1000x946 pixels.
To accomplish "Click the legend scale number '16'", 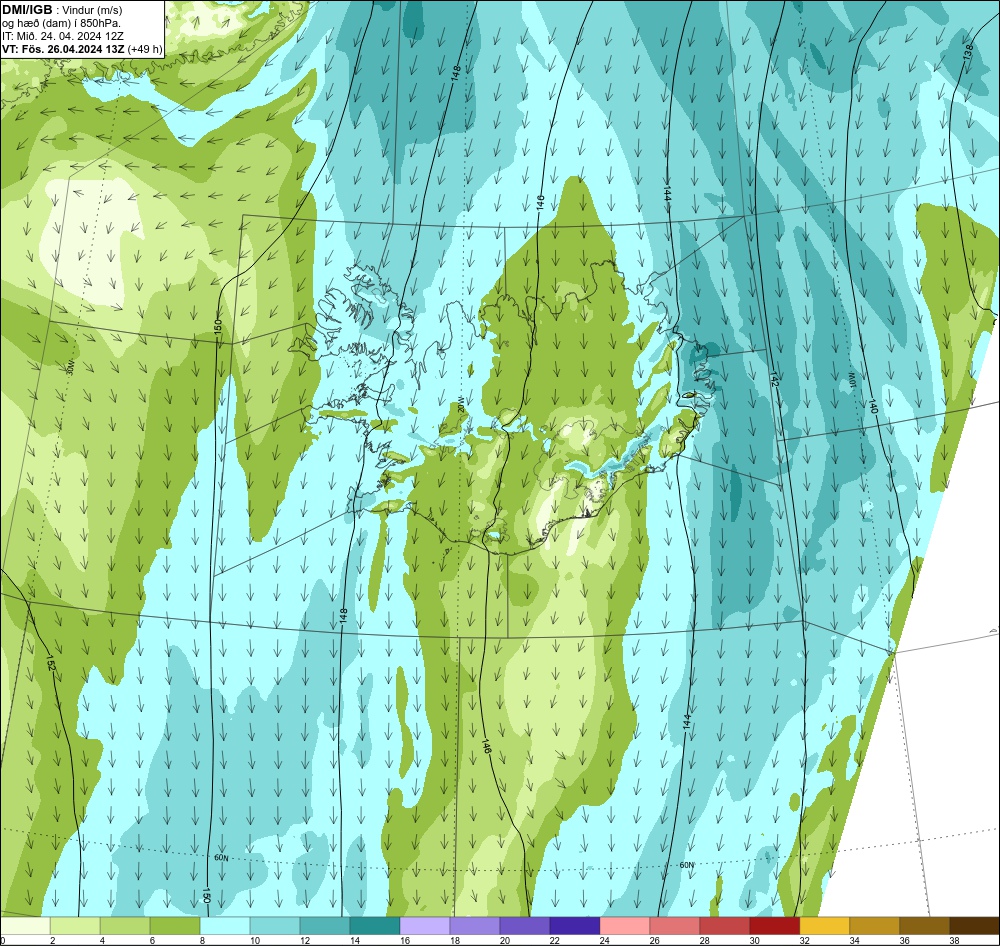I will click(x=405, y=940).
